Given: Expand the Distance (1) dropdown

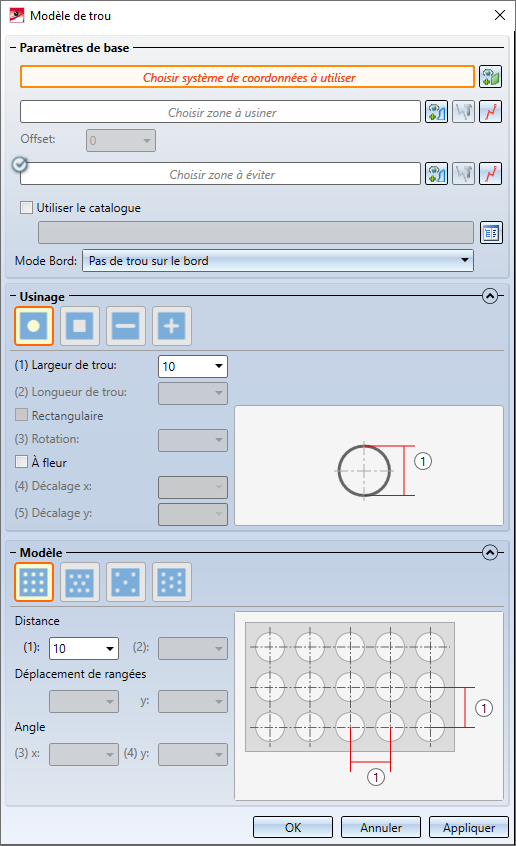Looking at the screenshot, I should tap(84, 649).
